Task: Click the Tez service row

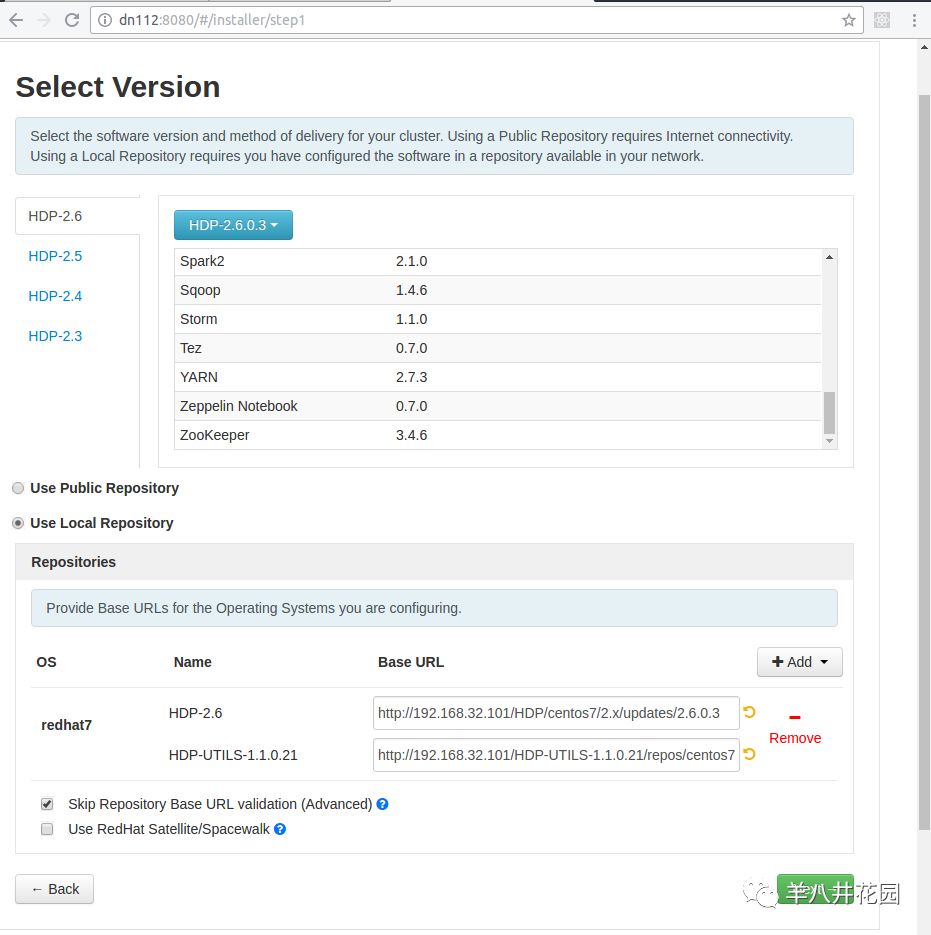Action: 498,348
